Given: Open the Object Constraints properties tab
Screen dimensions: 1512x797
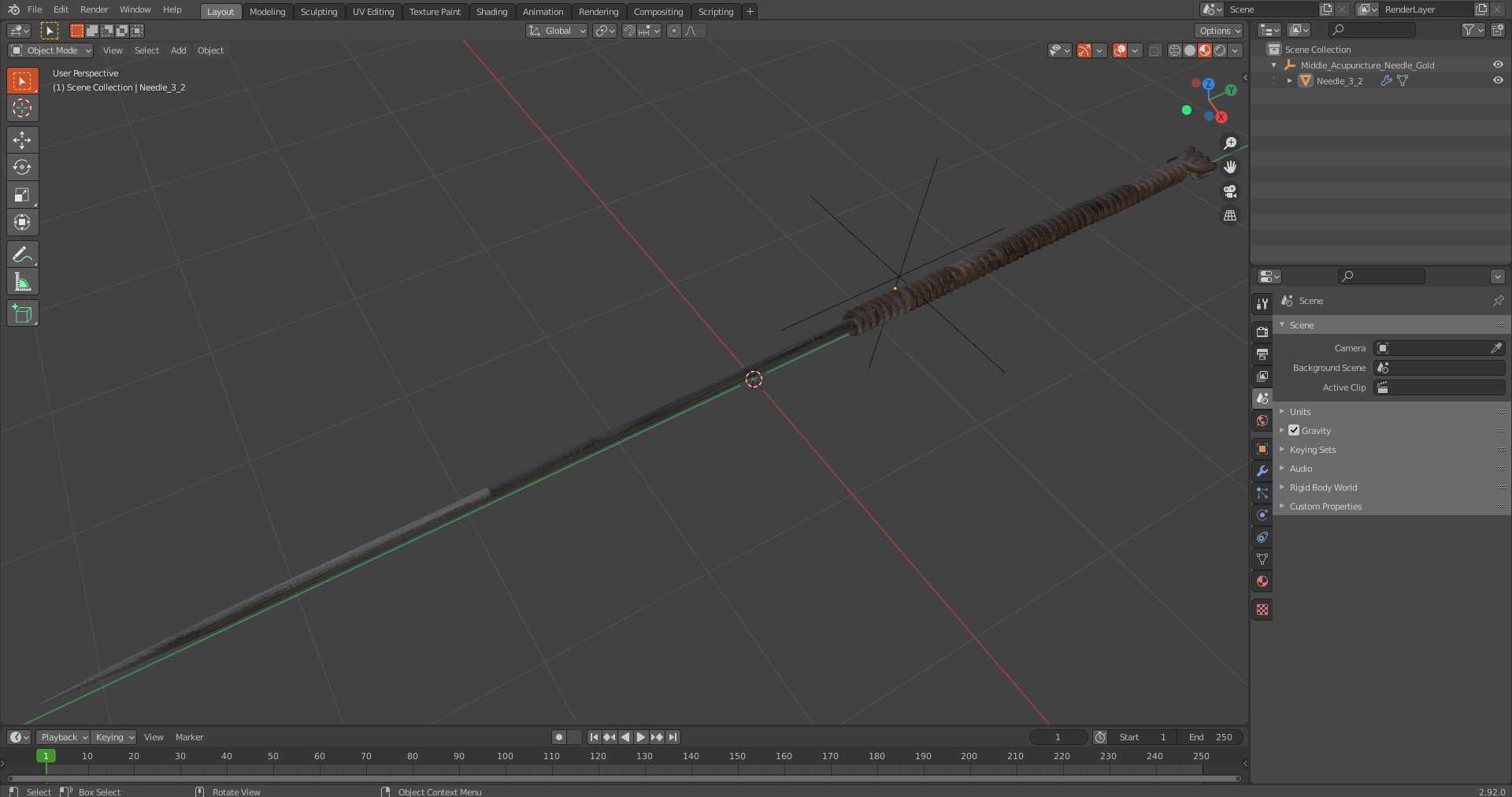Looking at the screenshot, I should (x=1262, y=537).
